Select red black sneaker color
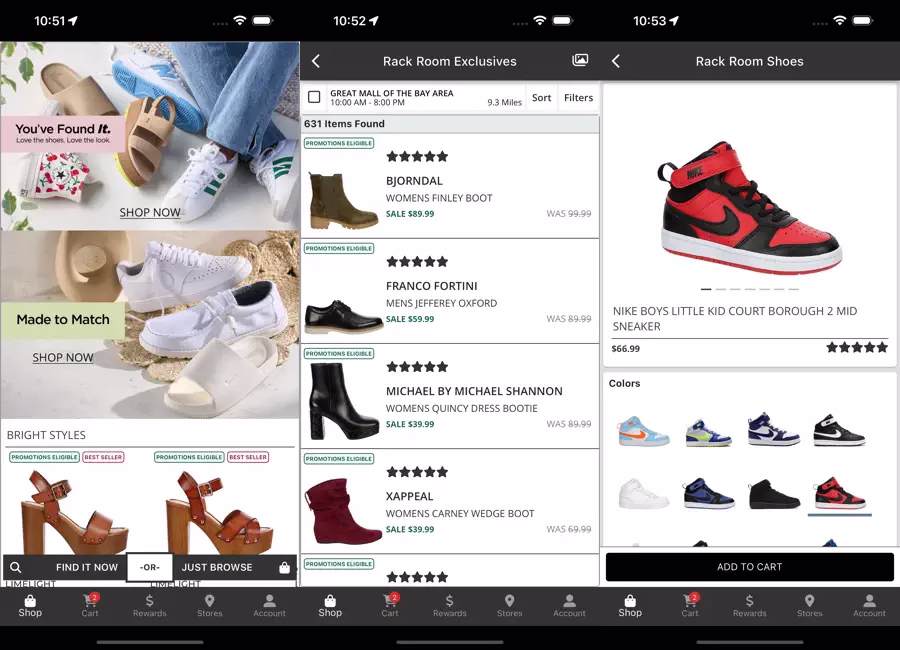The image size is (900, 650). [839, 493]
